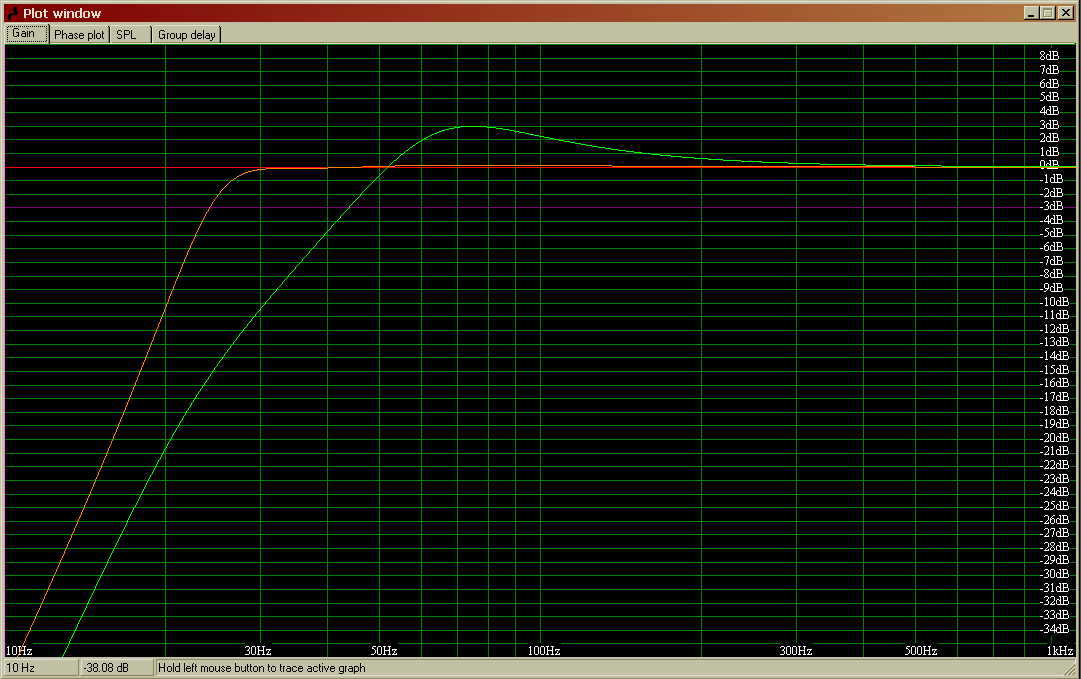Show the Group delay tab
The height and width of the screenshot is (679, 1081).
(x=186, y=35)
